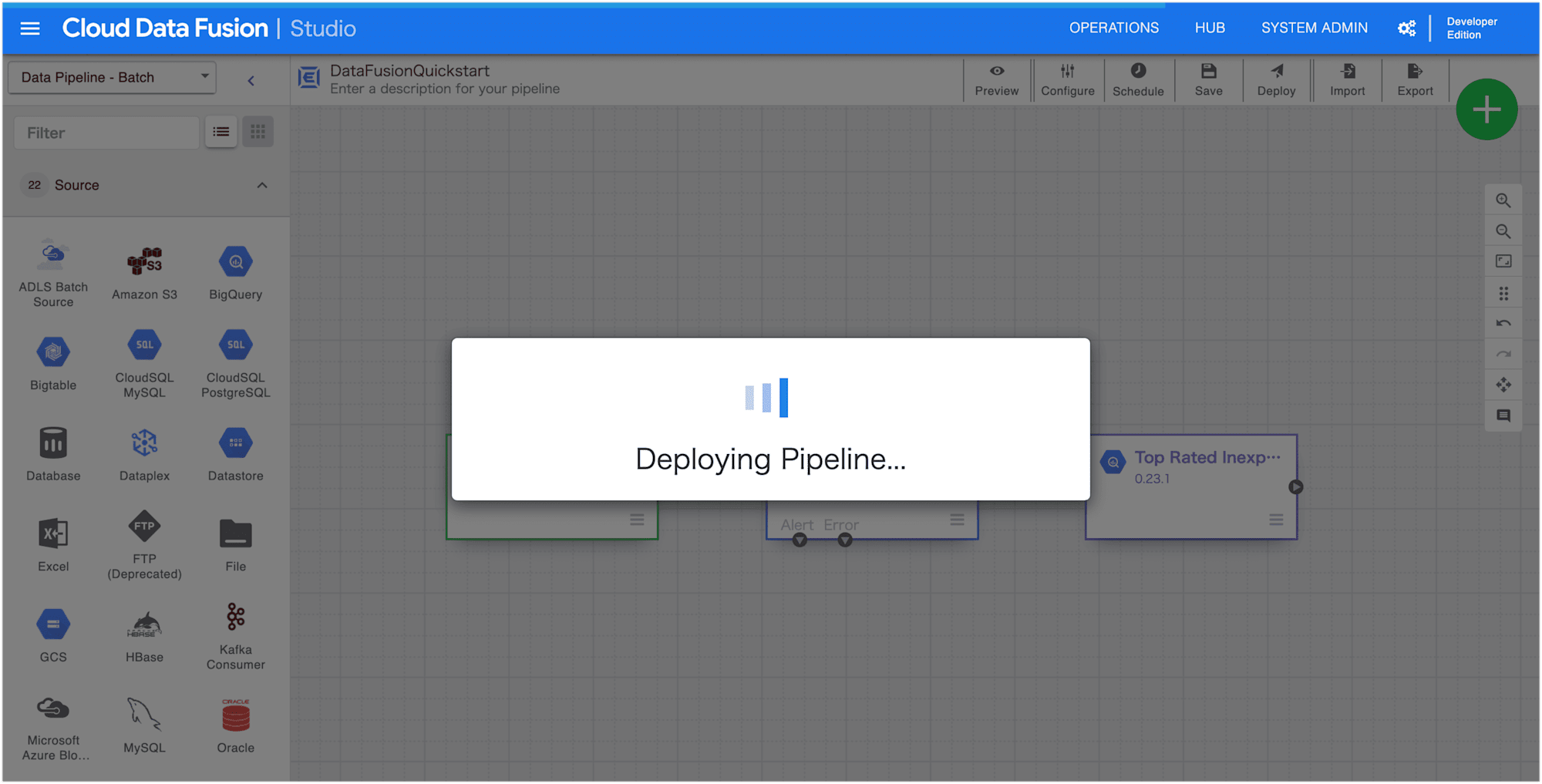Go to SYSTEM ADMIN
Screen dimensions: 1542x784
point(1314,28)
